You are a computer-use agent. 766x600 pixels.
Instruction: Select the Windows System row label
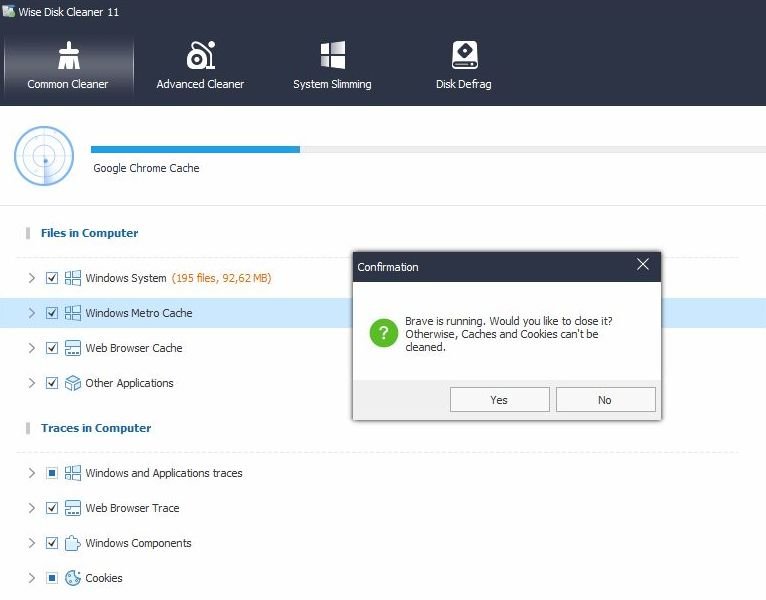(x=126, y=278)
